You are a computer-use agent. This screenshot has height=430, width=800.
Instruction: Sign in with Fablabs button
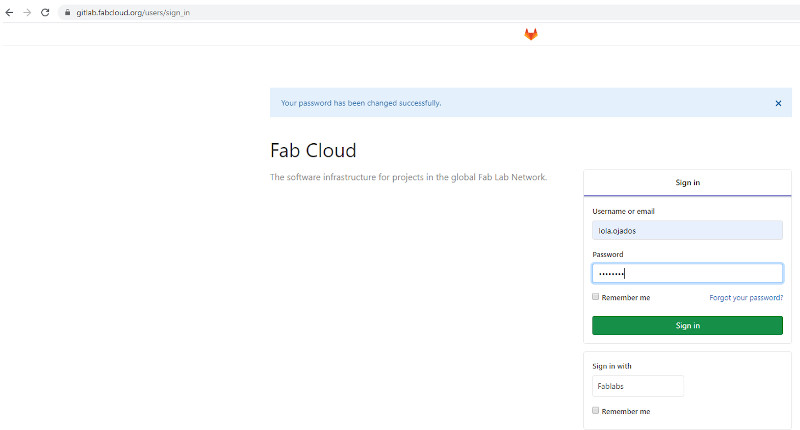[638, 386]
